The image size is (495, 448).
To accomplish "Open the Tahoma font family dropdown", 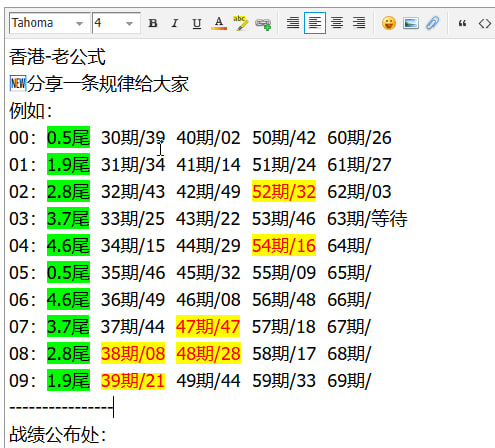I will coord(50,23).
